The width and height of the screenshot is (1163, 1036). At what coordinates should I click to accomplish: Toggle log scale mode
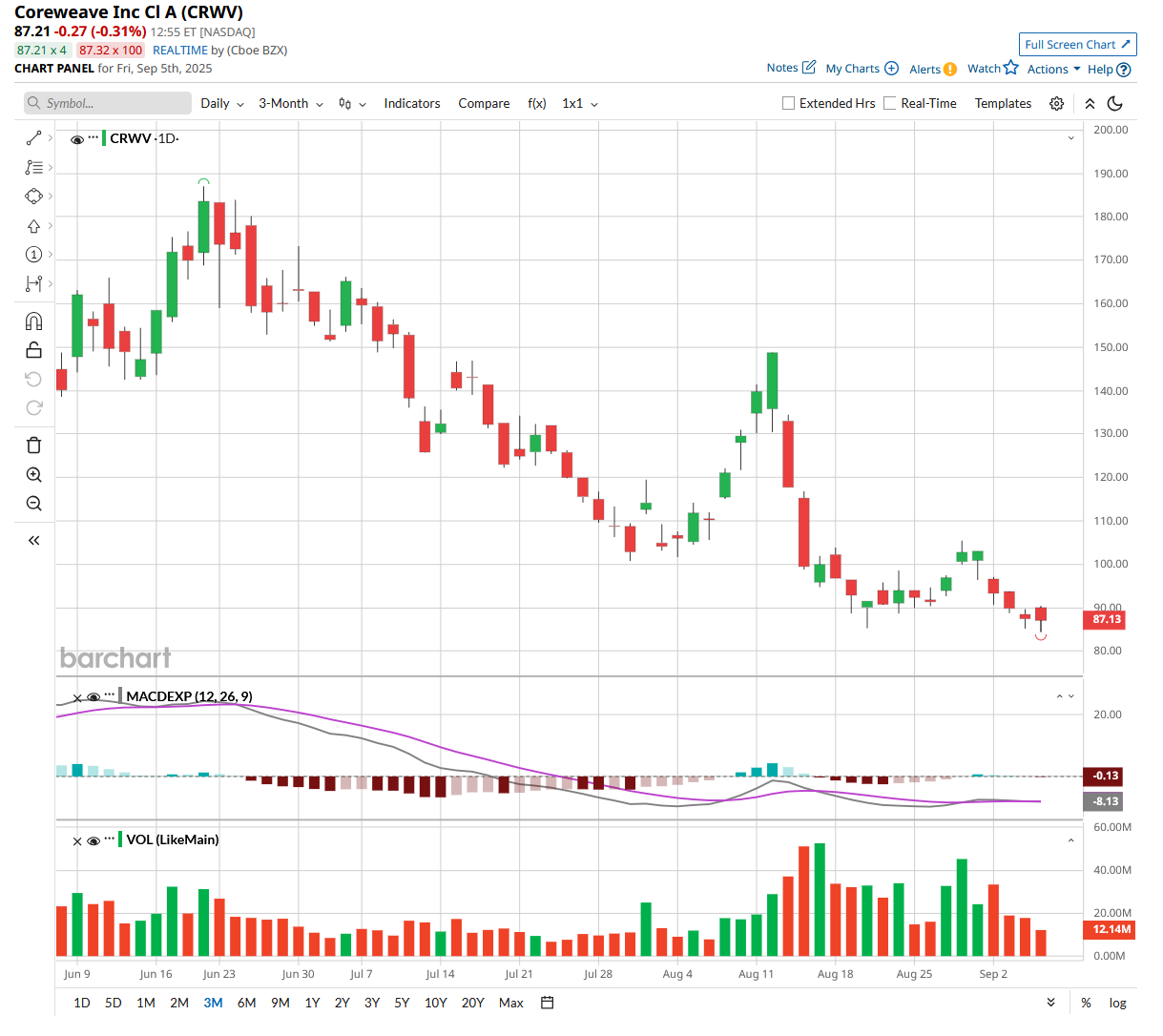tap(1117, 1003)
